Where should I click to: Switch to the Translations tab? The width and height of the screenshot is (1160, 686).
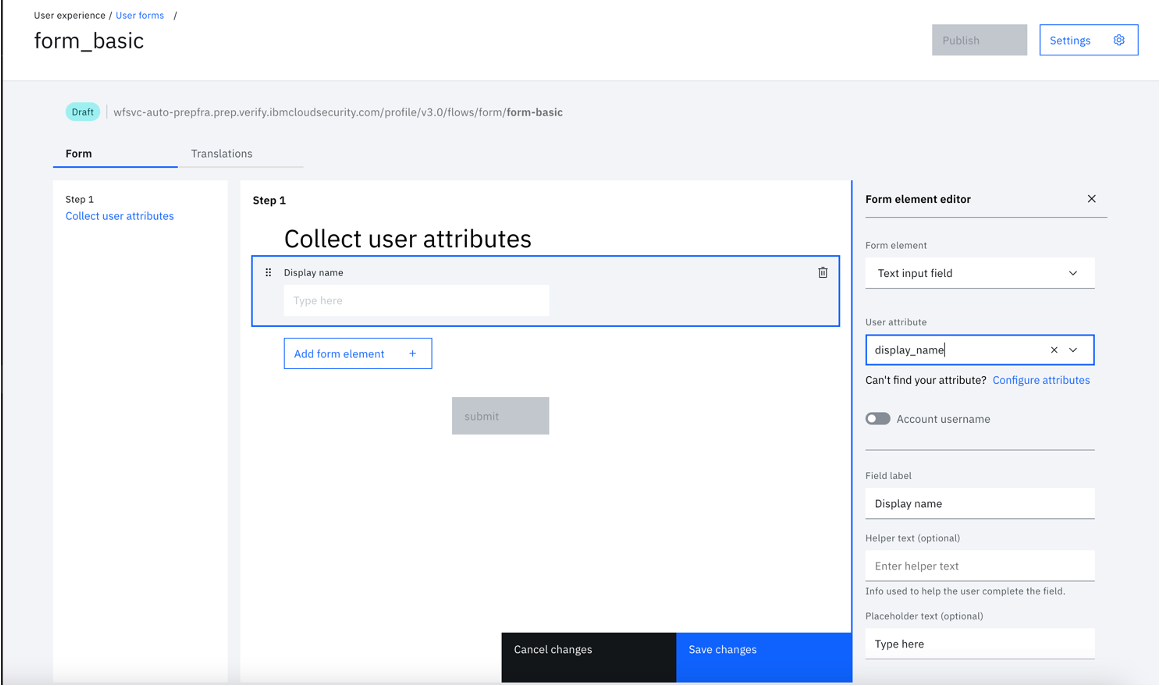click(222, 153)
